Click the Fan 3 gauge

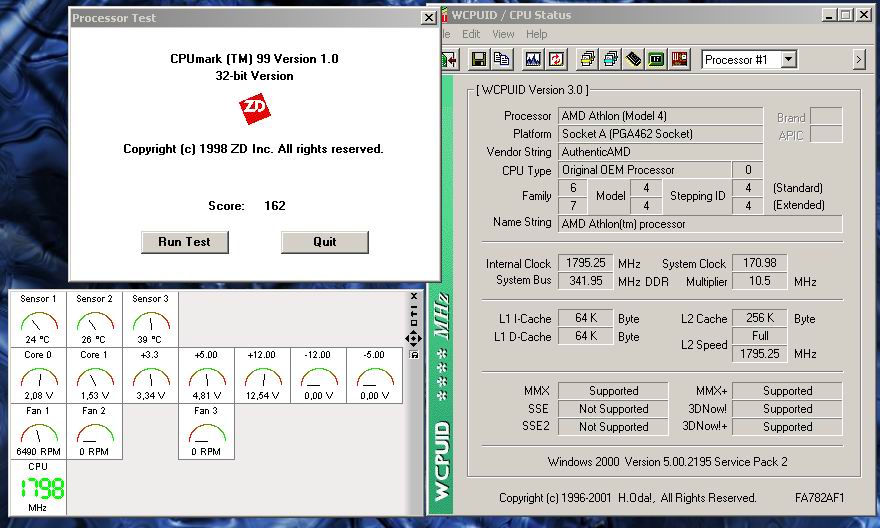pos(207,431)
